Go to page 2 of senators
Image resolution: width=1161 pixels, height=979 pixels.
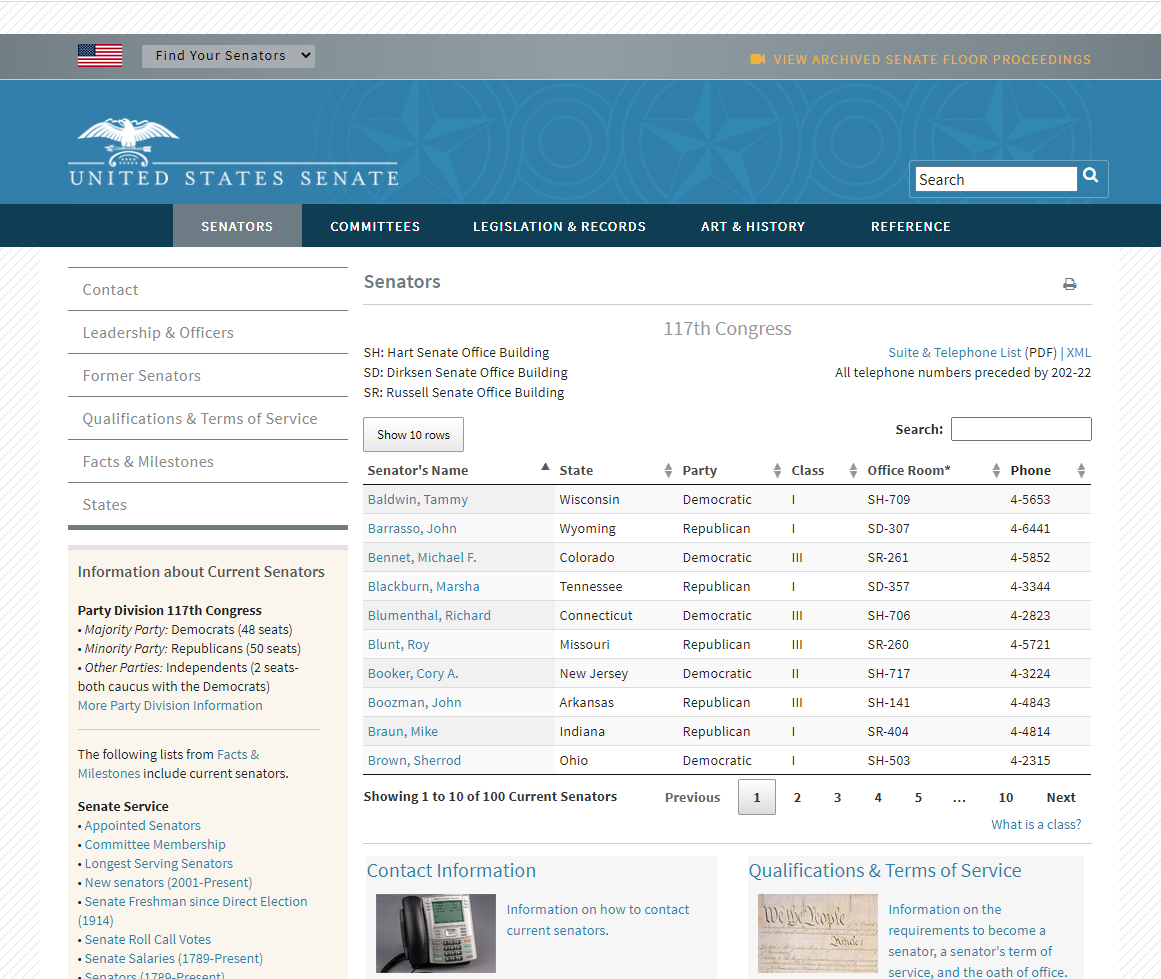pos(797,798)
